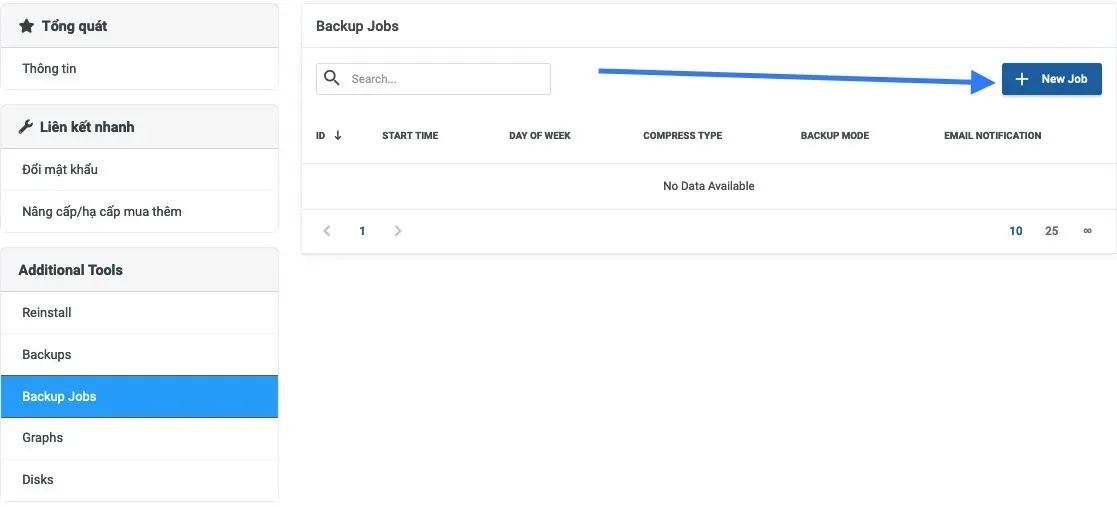This screenshot has height=507, width=1117.
Task: Click the wrench icon beside Liên kết nhanh
Action: 26,127
